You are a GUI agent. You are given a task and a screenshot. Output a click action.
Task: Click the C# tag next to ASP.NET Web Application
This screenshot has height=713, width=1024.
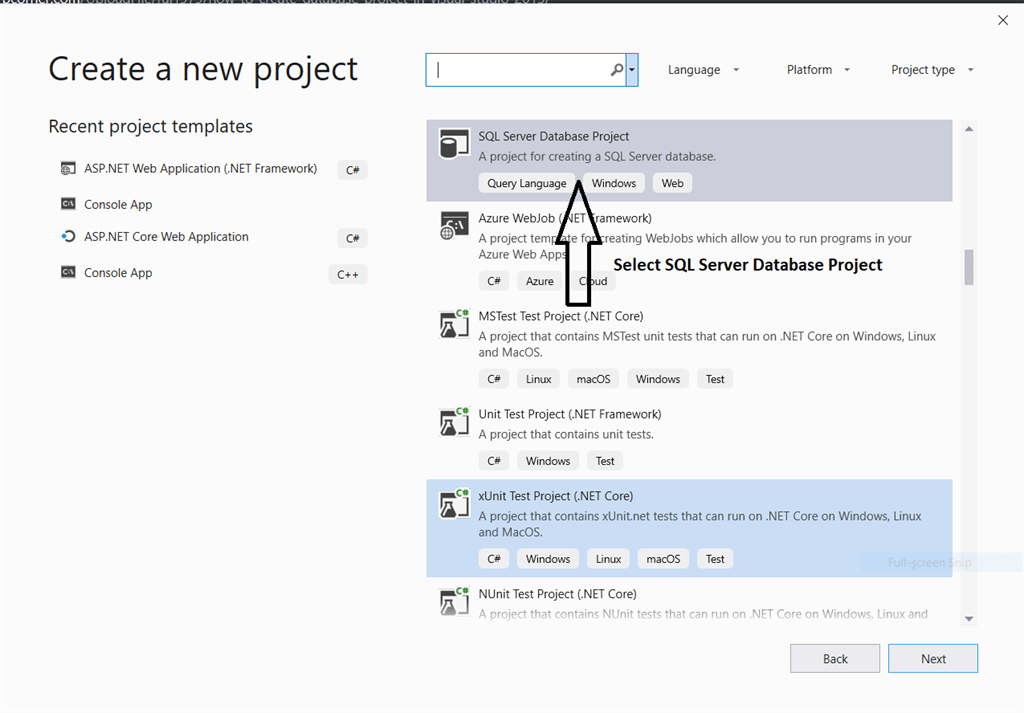coord(352,170)
